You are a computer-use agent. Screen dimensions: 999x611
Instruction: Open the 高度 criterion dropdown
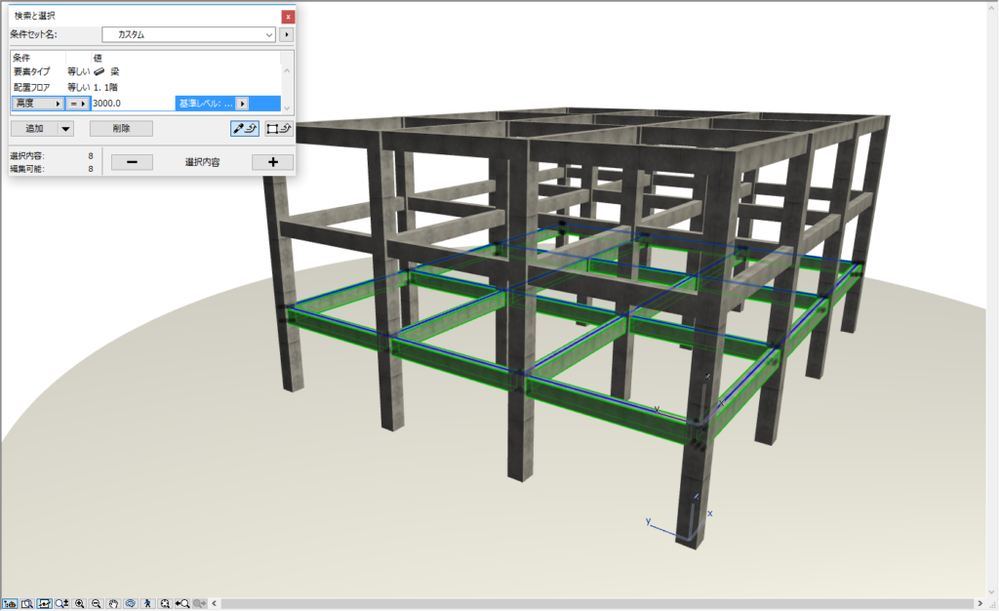point(38,103)
